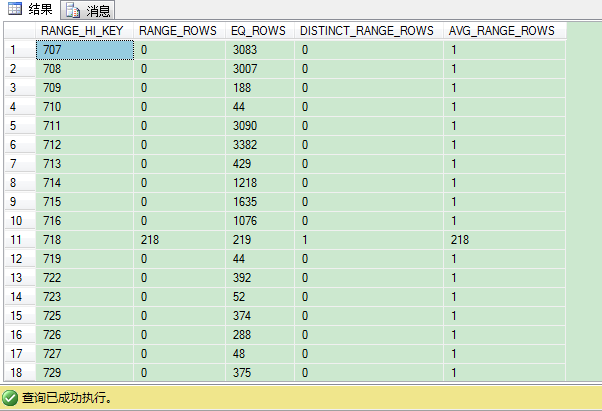Select row header number 18
The height and width of the screenshot is (411, 602).
point(20,373)
